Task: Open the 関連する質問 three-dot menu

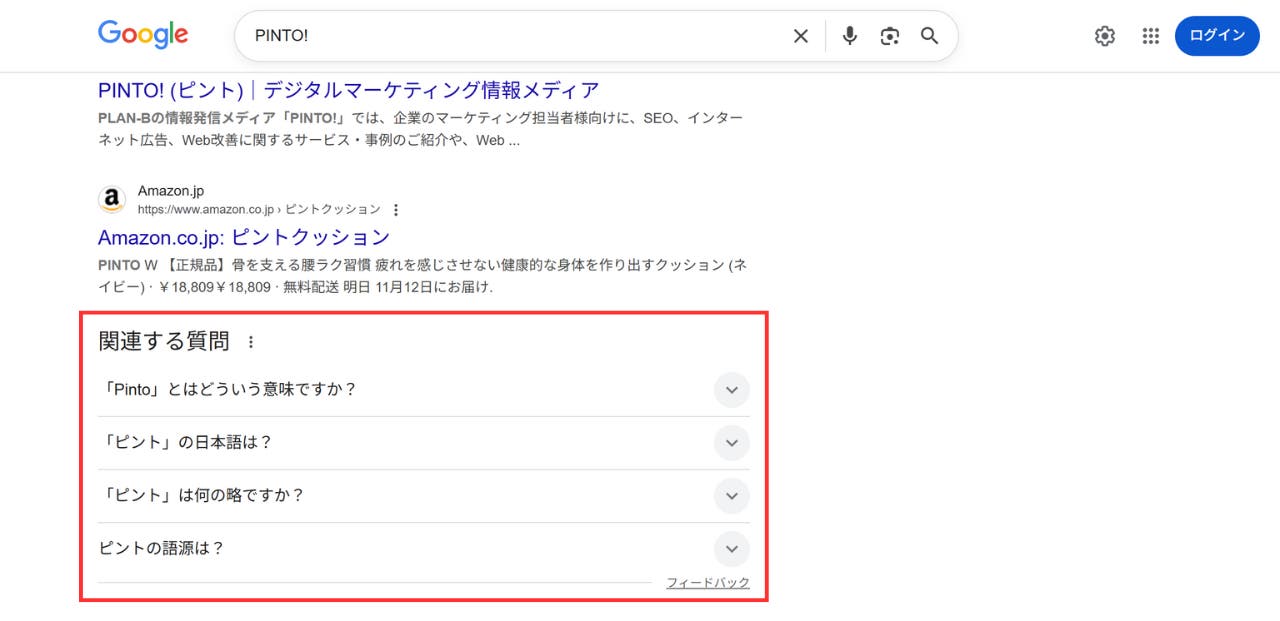Action: coord(250,341)
